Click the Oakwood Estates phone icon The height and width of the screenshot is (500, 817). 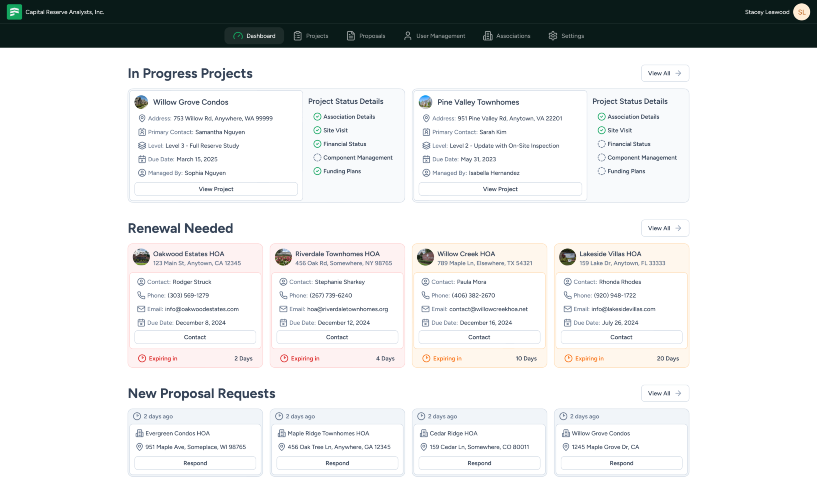(x=141, y=295)
